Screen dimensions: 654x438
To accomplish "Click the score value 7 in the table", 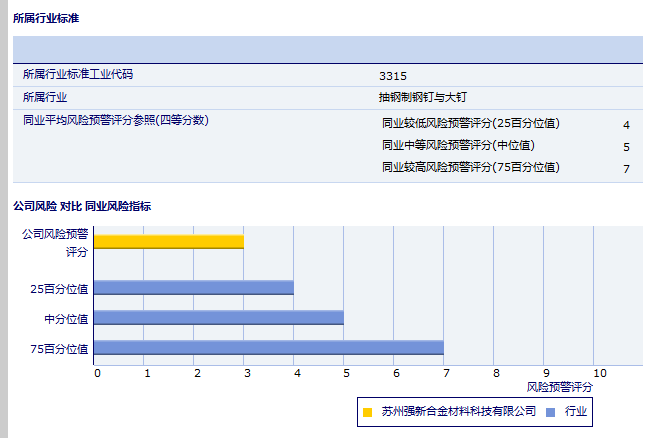I will [626, 169].
